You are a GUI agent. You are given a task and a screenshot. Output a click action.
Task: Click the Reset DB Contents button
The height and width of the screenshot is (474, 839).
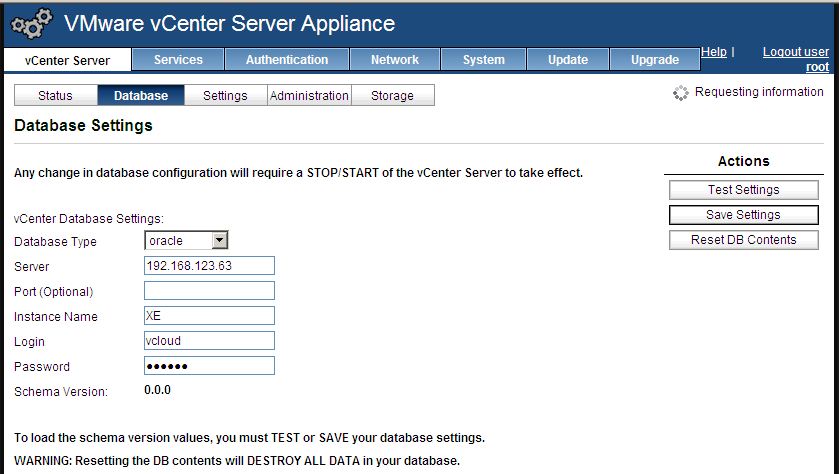743,240
